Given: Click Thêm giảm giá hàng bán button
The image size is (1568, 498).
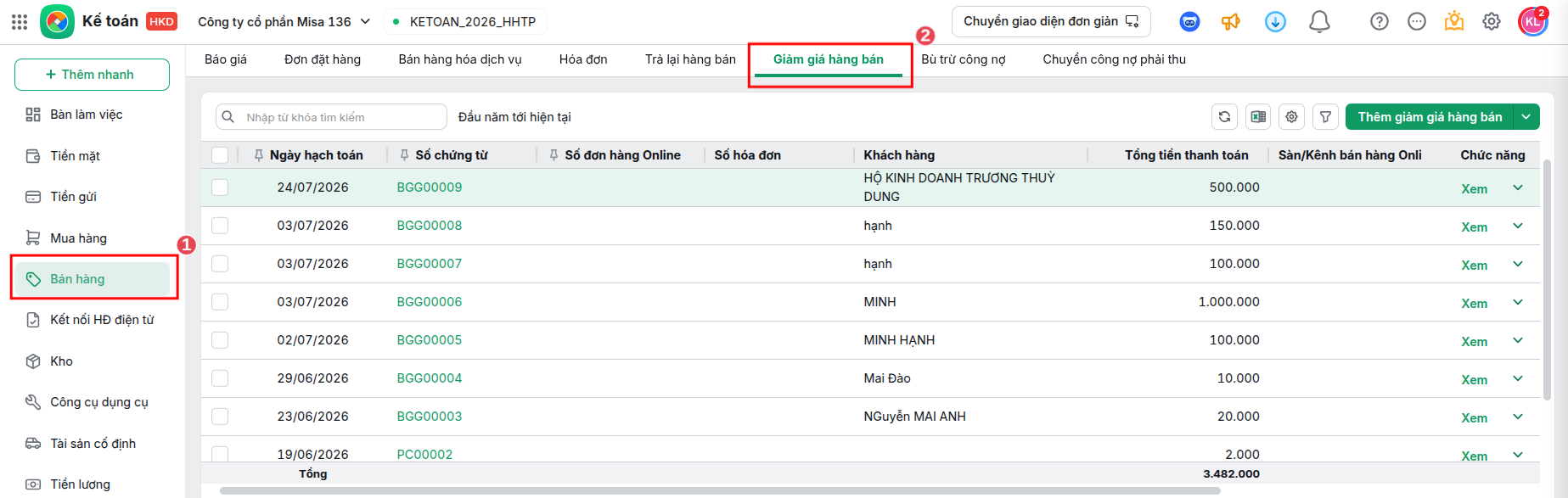Looking at the screenshot, I should click(1430, 117).
